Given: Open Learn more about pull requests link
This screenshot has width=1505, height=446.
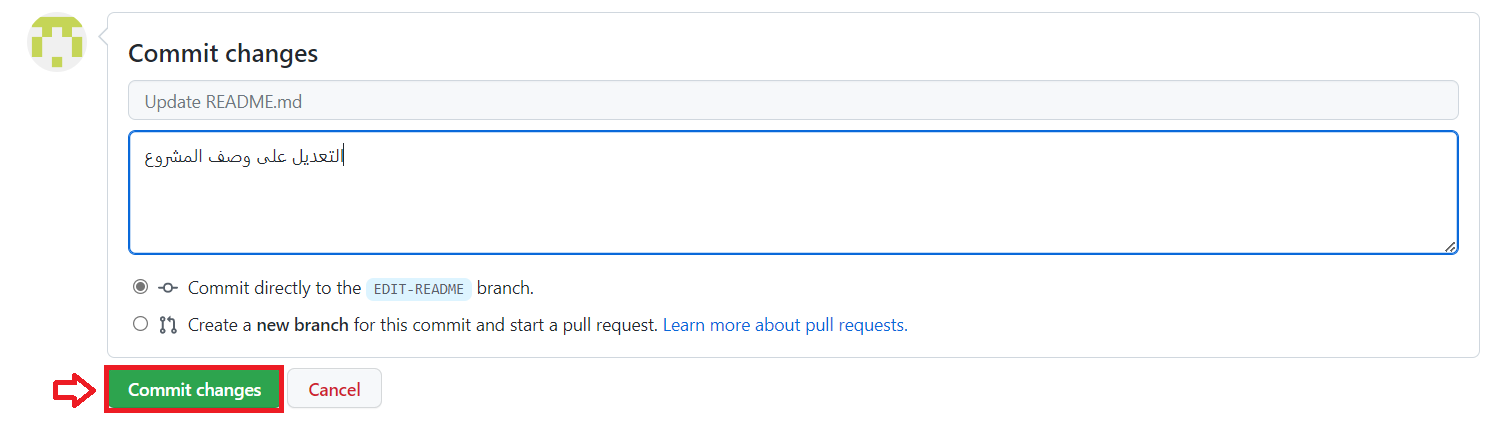Looking at the screenshot, I should coord(785,325).
